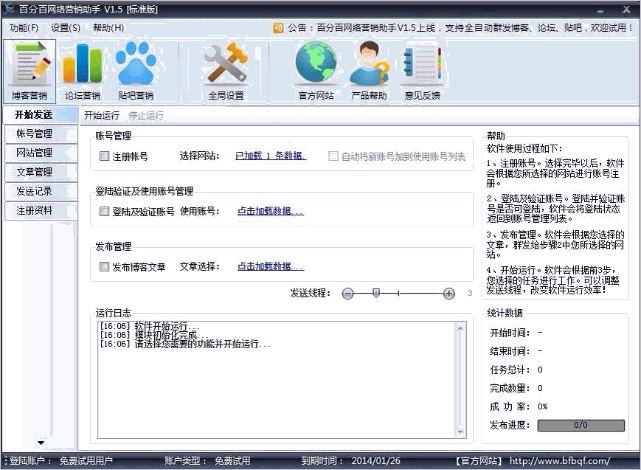Enable the 注册账号 checkbox

[x=104, y=156]
